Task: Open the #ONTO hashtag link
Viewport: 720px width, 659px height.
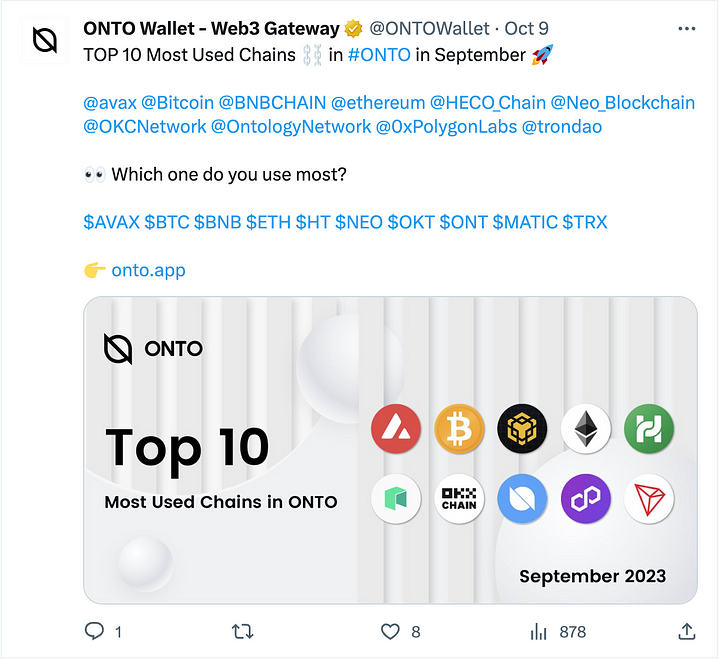Action: pos(378,55)
